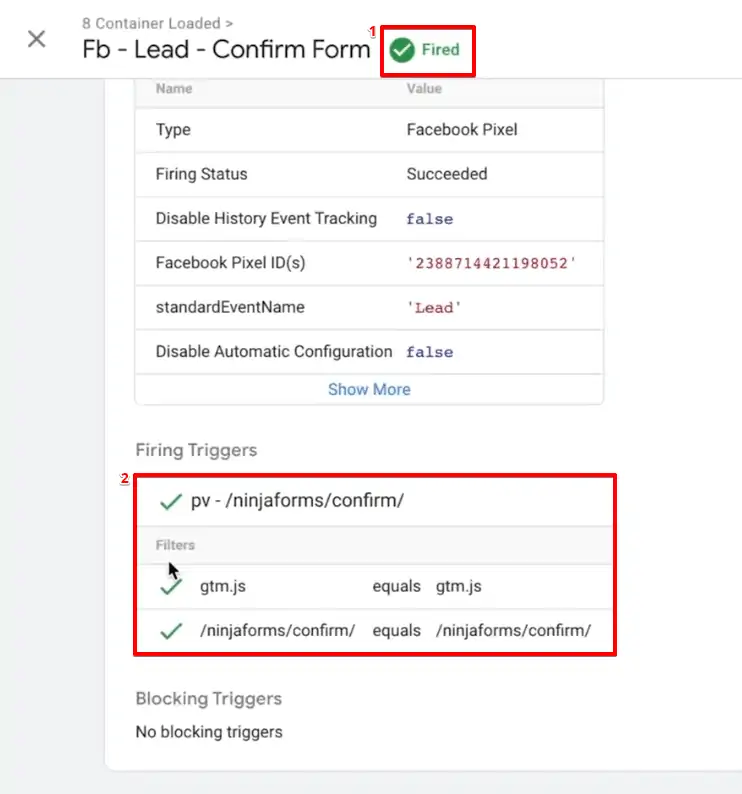Image resolution: width=742 pixels, height=794 pixels.
Task: Select the Type property row label
Action: 173,130
